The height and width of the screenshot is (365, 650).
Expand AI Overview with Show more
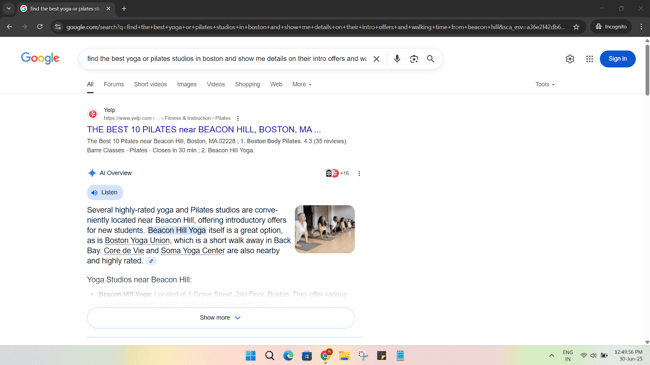[221, 318]
